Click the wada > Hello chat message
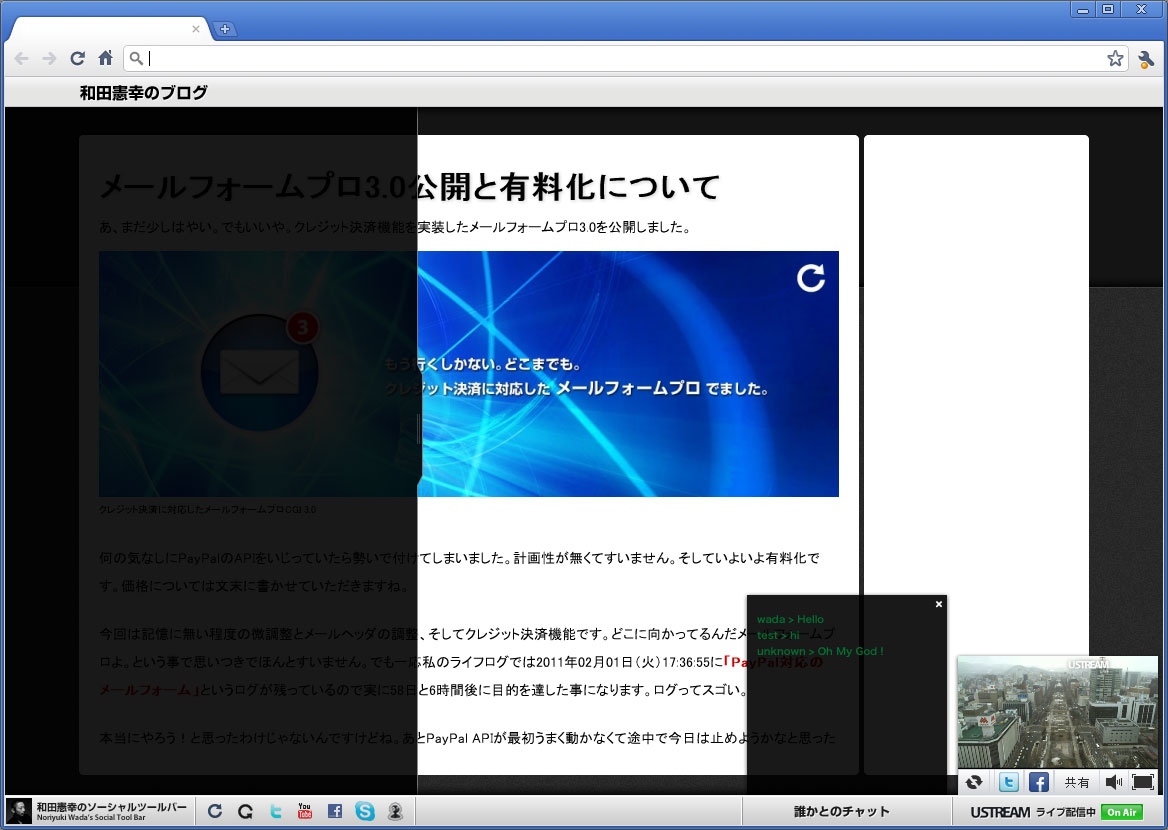Viewport: 1168px width, 830px height. [x=790, y=619]
